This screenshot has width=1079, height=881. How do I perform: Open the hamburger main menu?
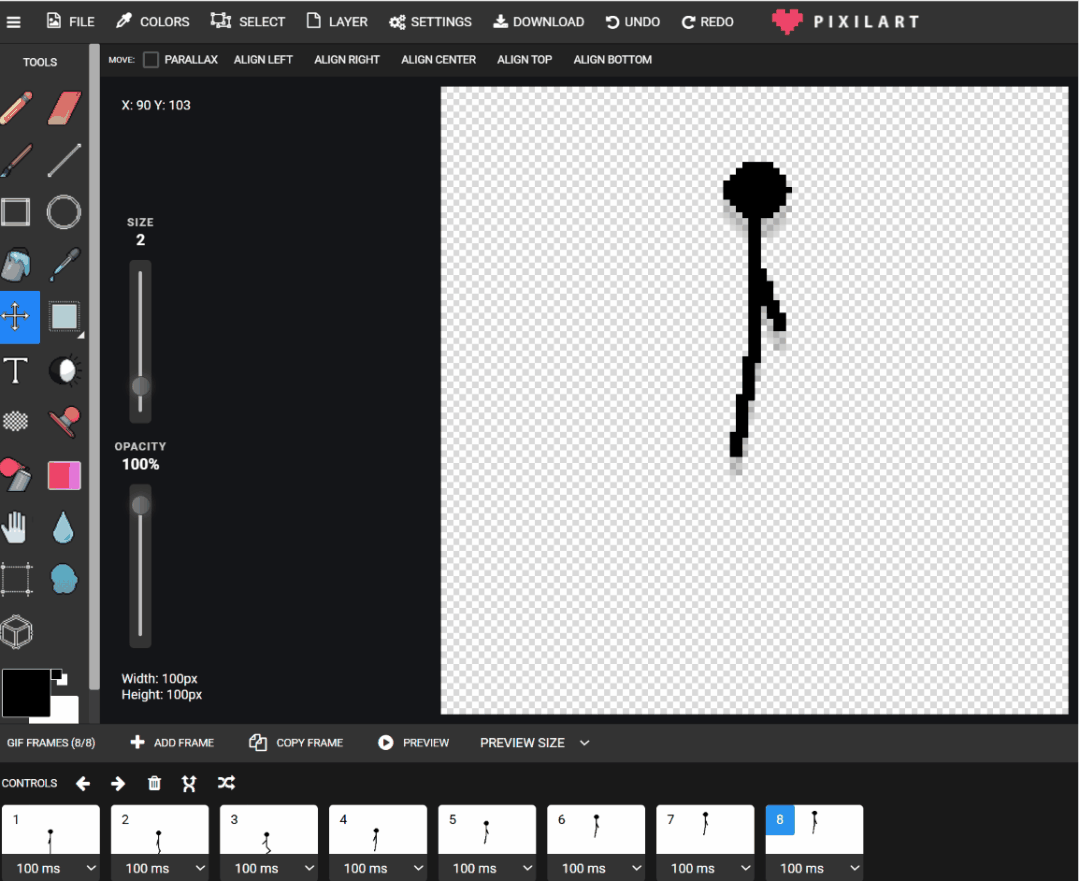tap(13, 22)
